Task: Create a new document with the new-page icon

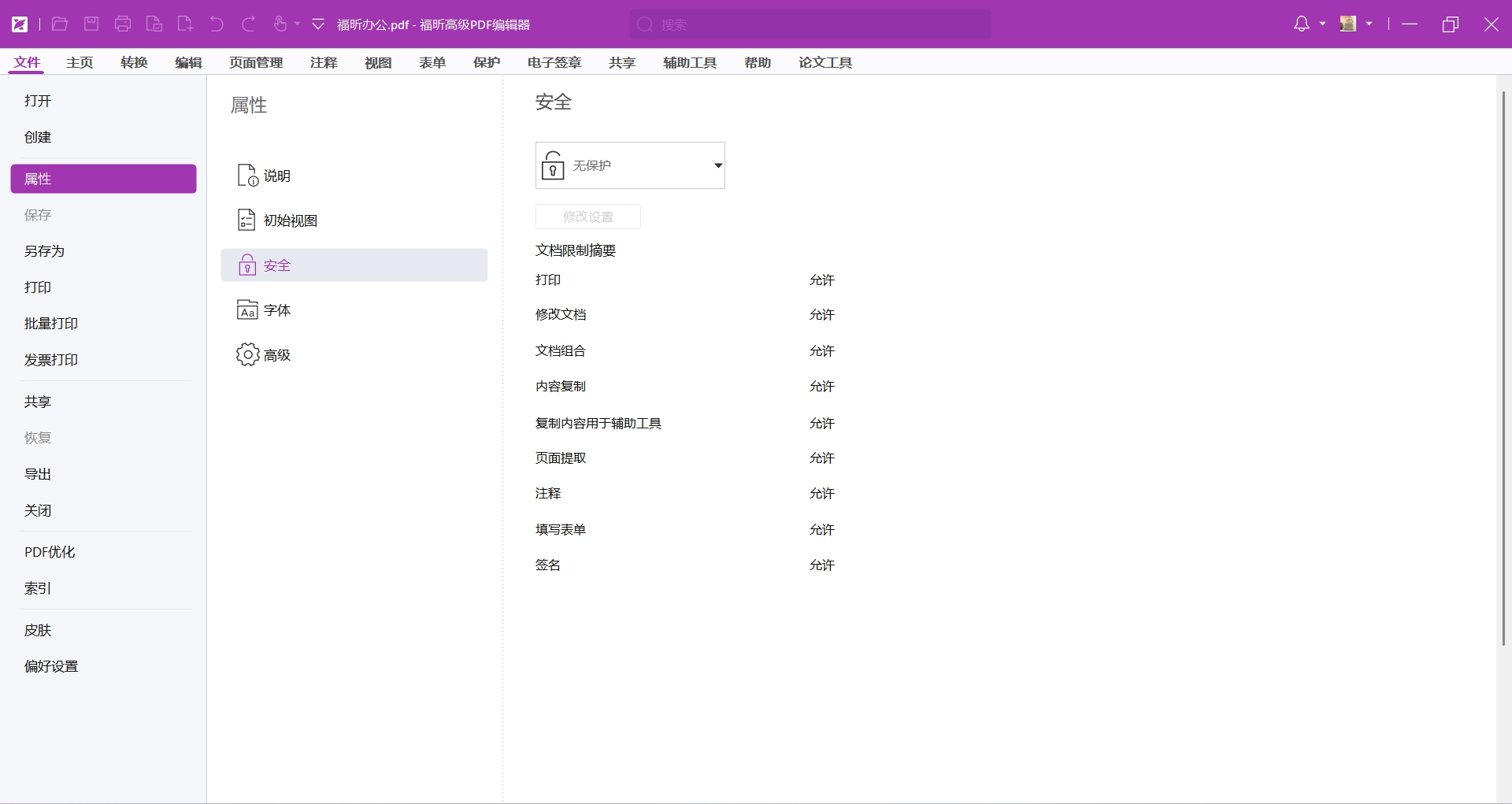Action: click(x=184, y=24)
